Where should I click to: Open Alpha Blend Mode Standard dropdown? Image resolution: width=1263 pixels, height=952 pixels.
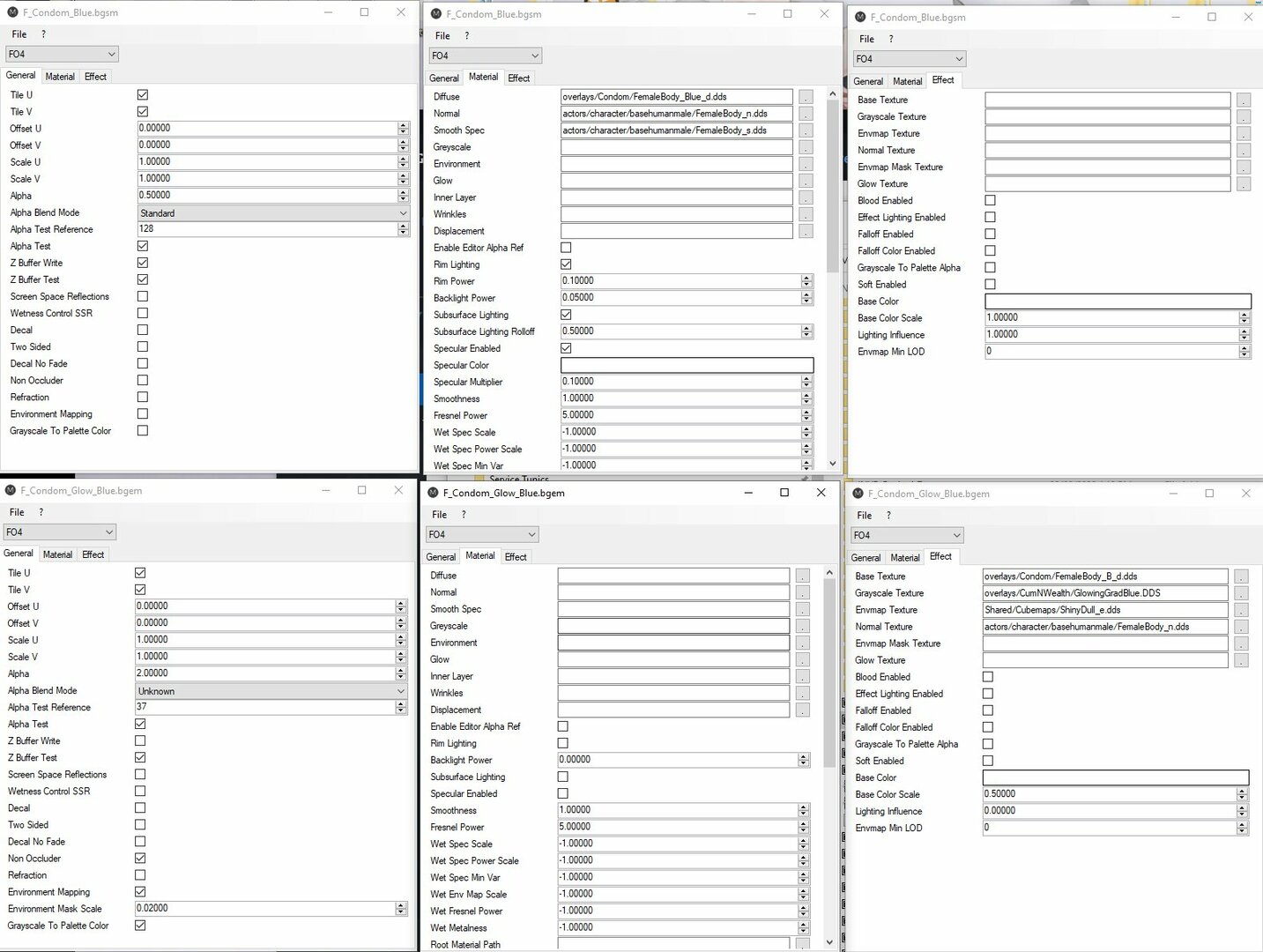(274, 213)
